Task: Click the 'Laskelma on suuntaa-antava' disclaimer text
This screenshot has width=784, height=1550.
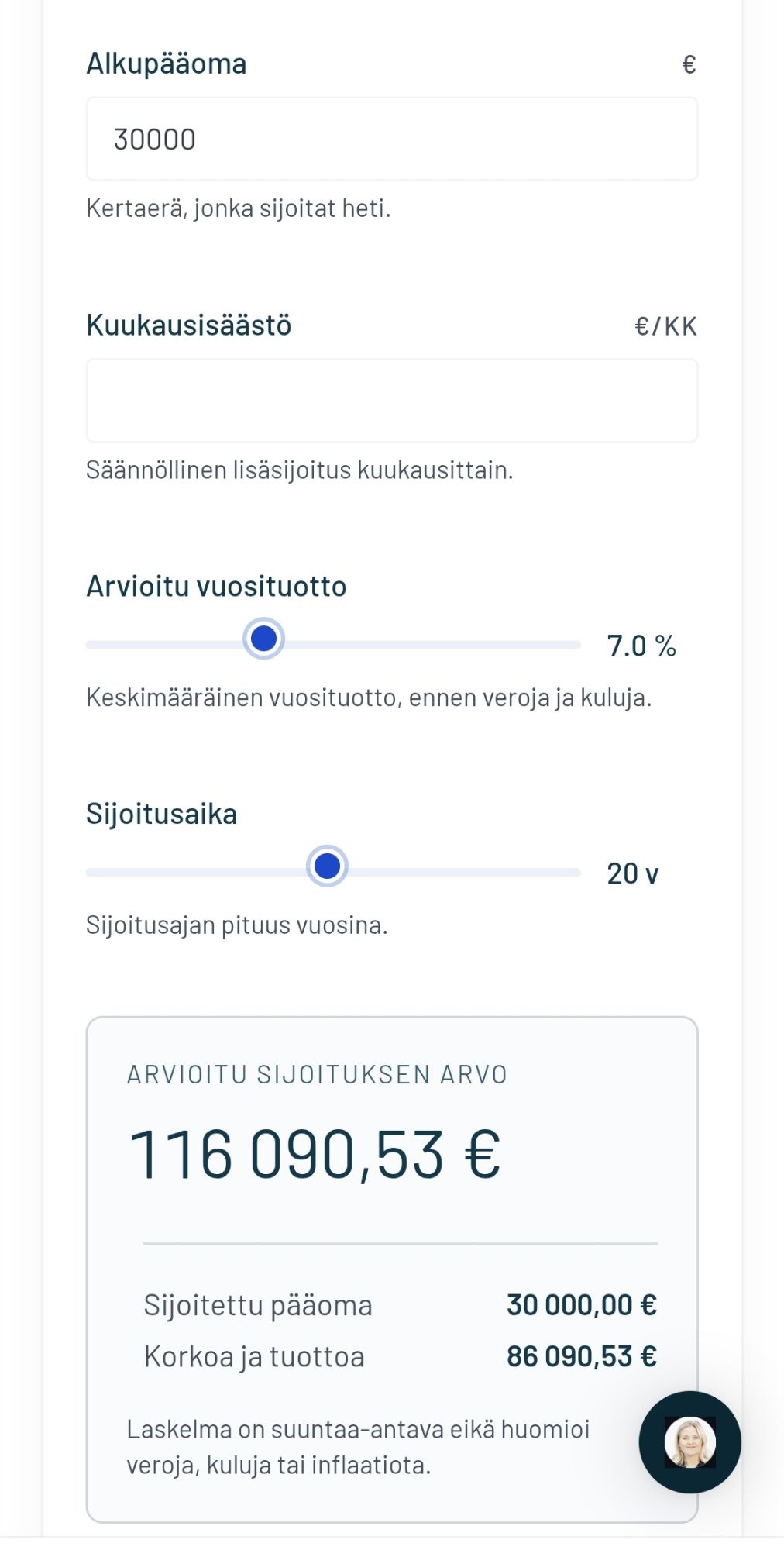Action: pyautogui.click(x=358, y=1447)
